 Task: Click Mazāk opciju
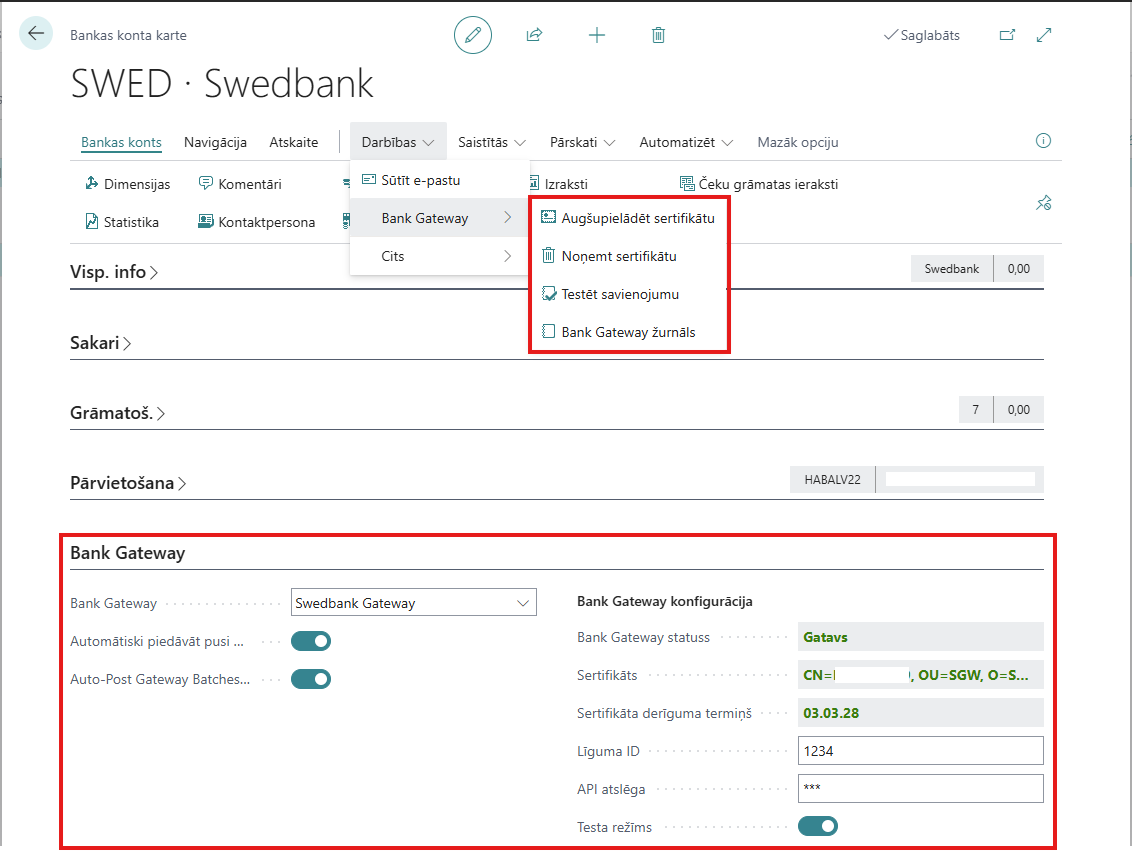click(798, 142)
